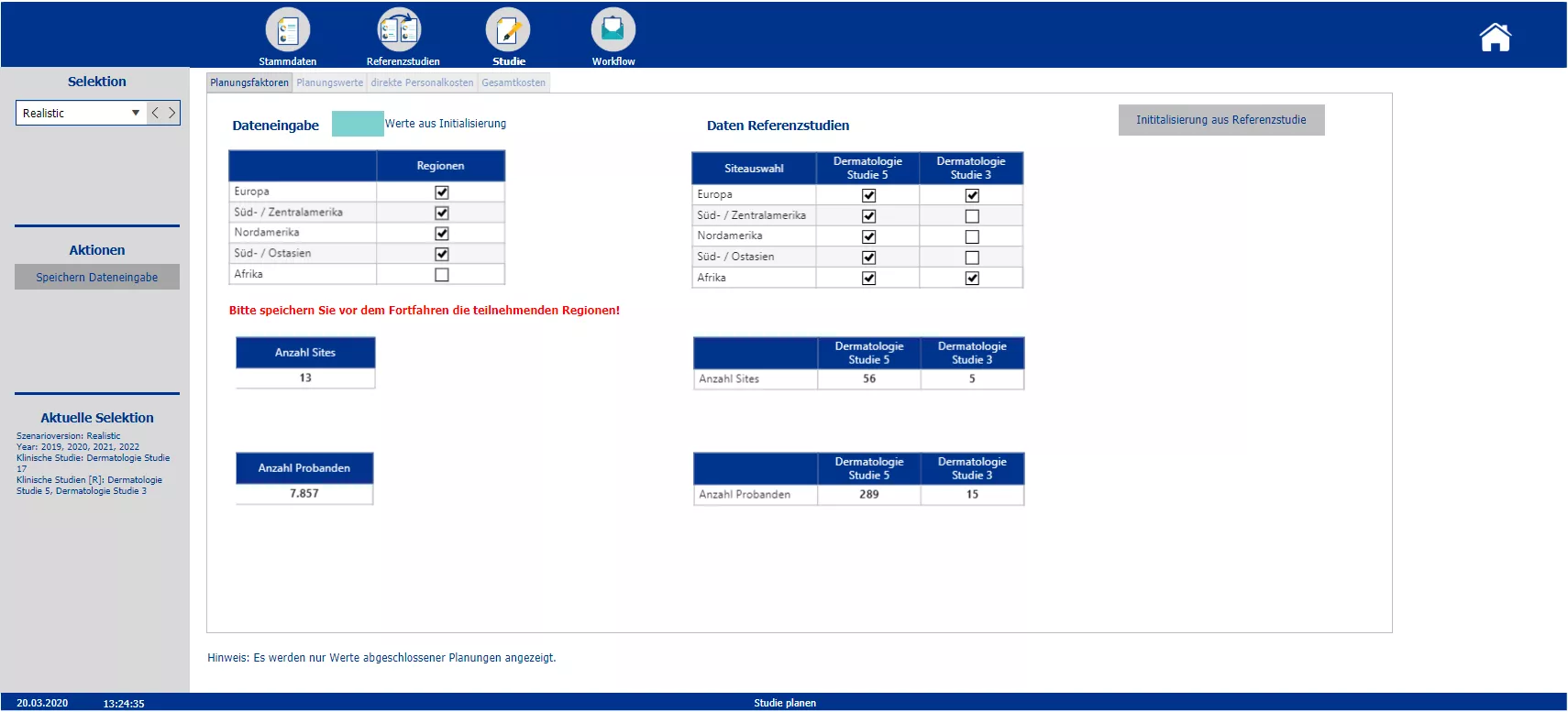The image size is (1568, 712).
Task: Switch to the direkte Personalkosten tab
Action: [x=422, y=82]
